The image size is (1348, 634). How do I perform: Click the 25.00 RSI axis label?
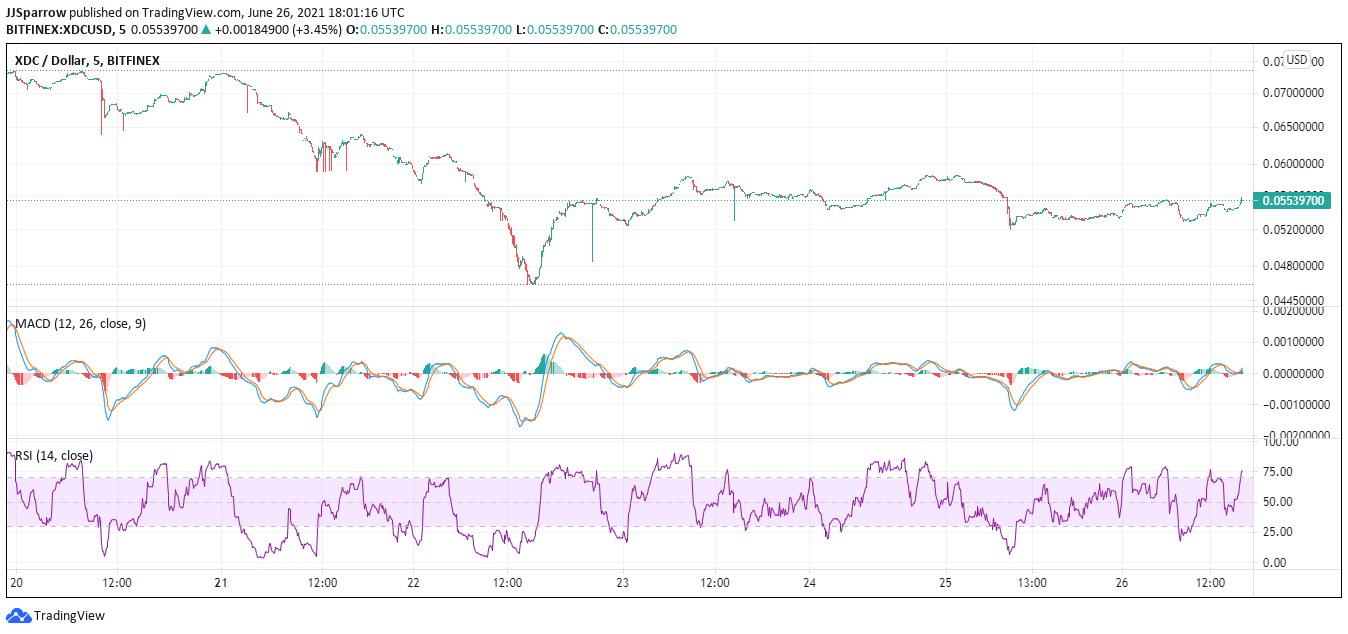(1280, 532)
